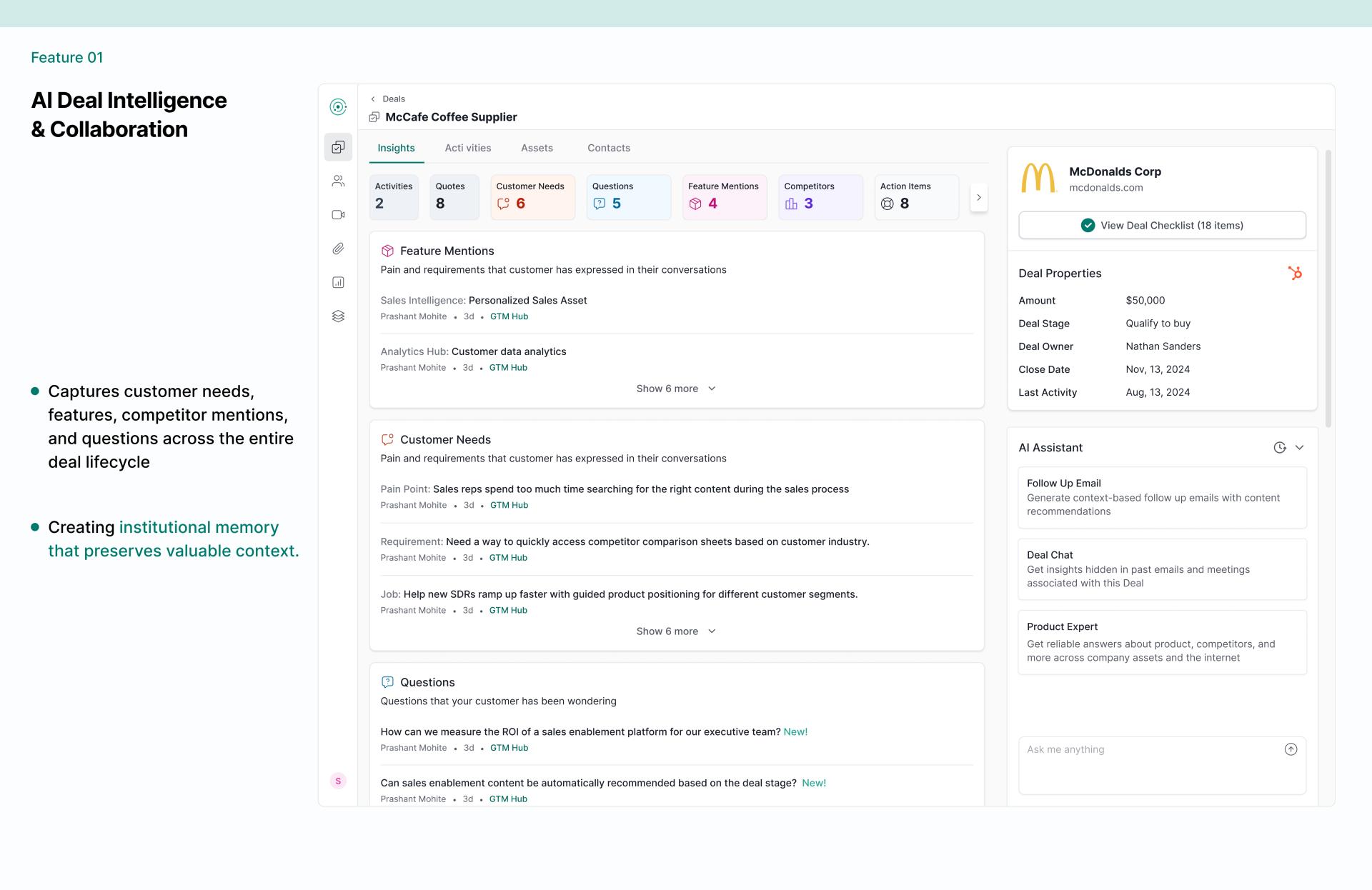This screenshot has width=1372, height=890.
Task: Expand Show 6 more under Customer Needs
Action: pyautogui.click(x=675, y=631)
